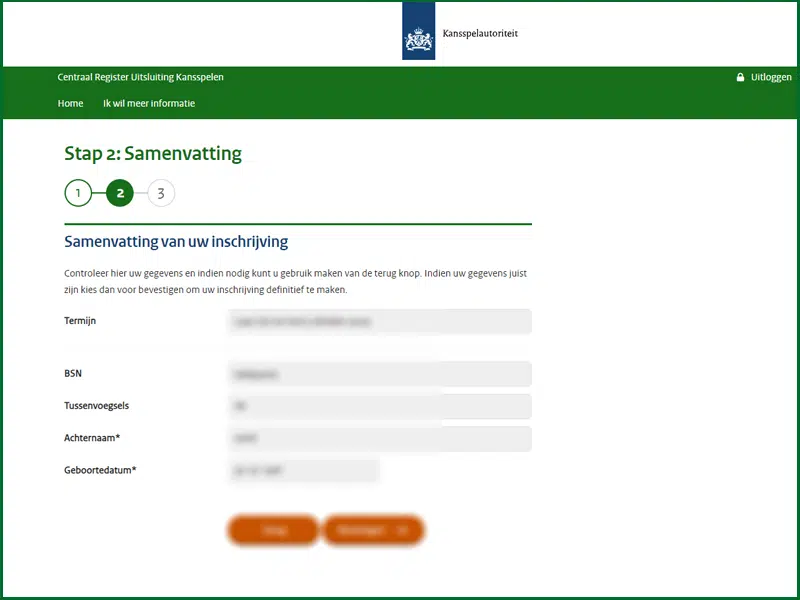
Task: Click Centraal Register Uitsluiting Kansspelen title link
Action: 140,77
